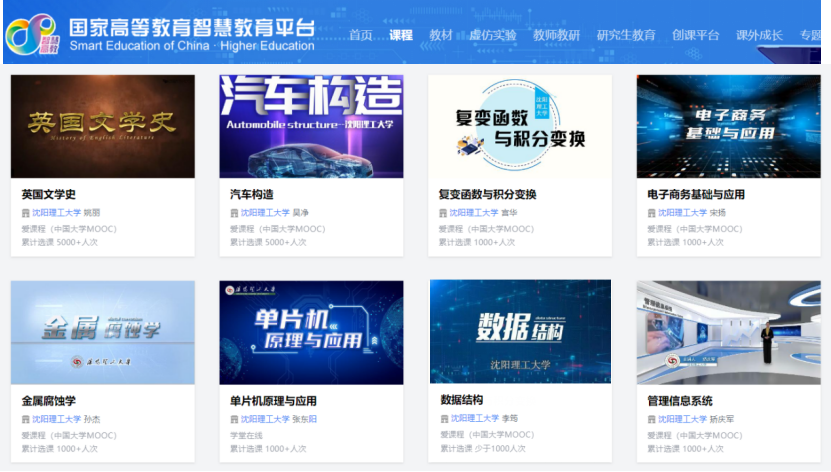The width and height of the screenshot is (831, 472).
Task: Click the 数据结构 course title
Action: tap(462, 400)
